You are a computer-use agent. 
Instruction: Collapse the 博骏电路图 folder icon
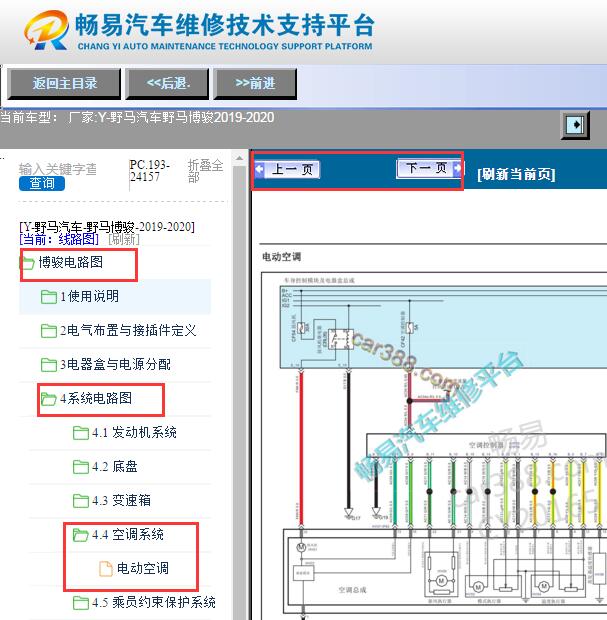27,263
